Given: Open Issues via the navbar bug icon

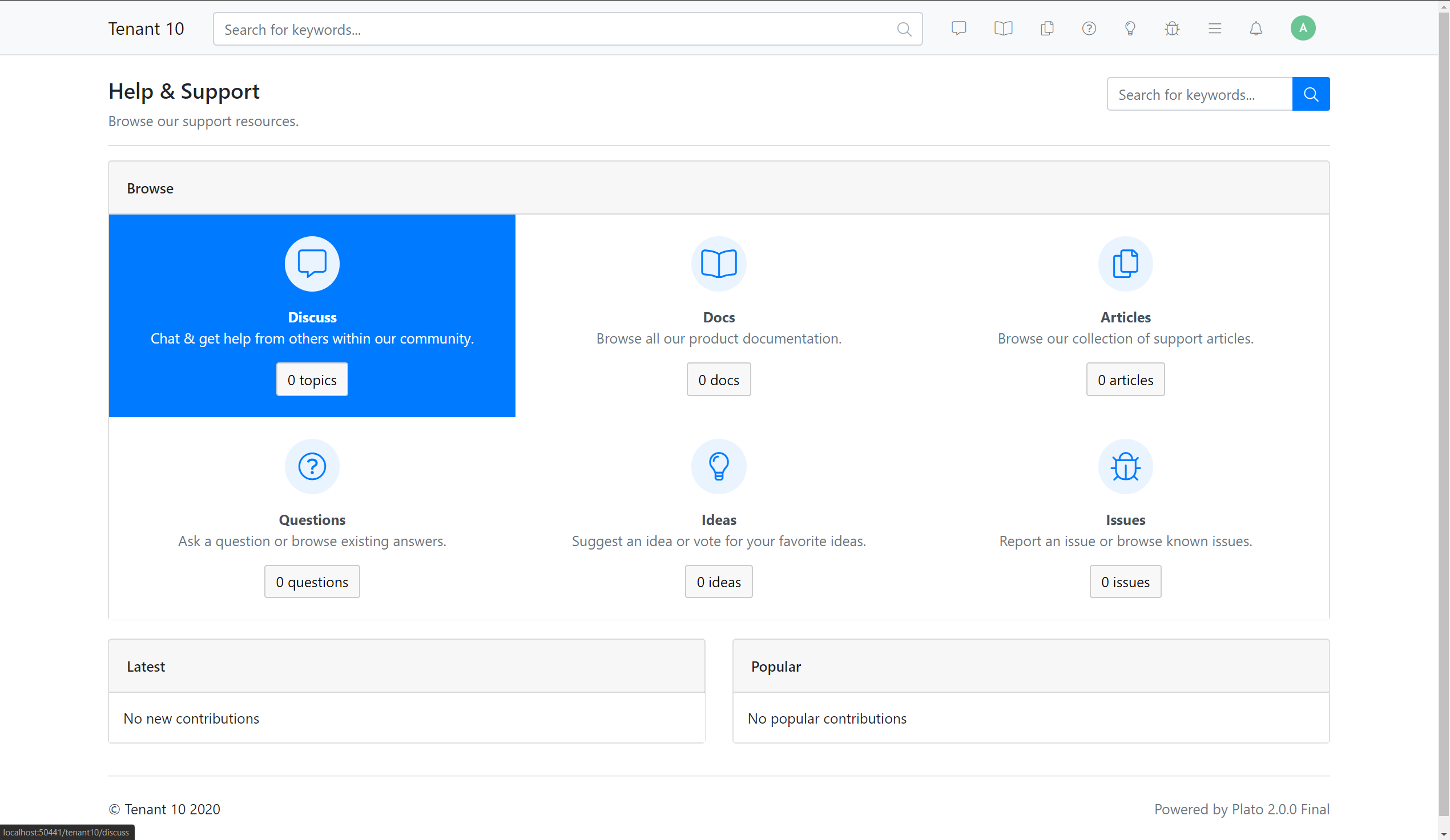Looking at the screenshot, I should 1172,28.
